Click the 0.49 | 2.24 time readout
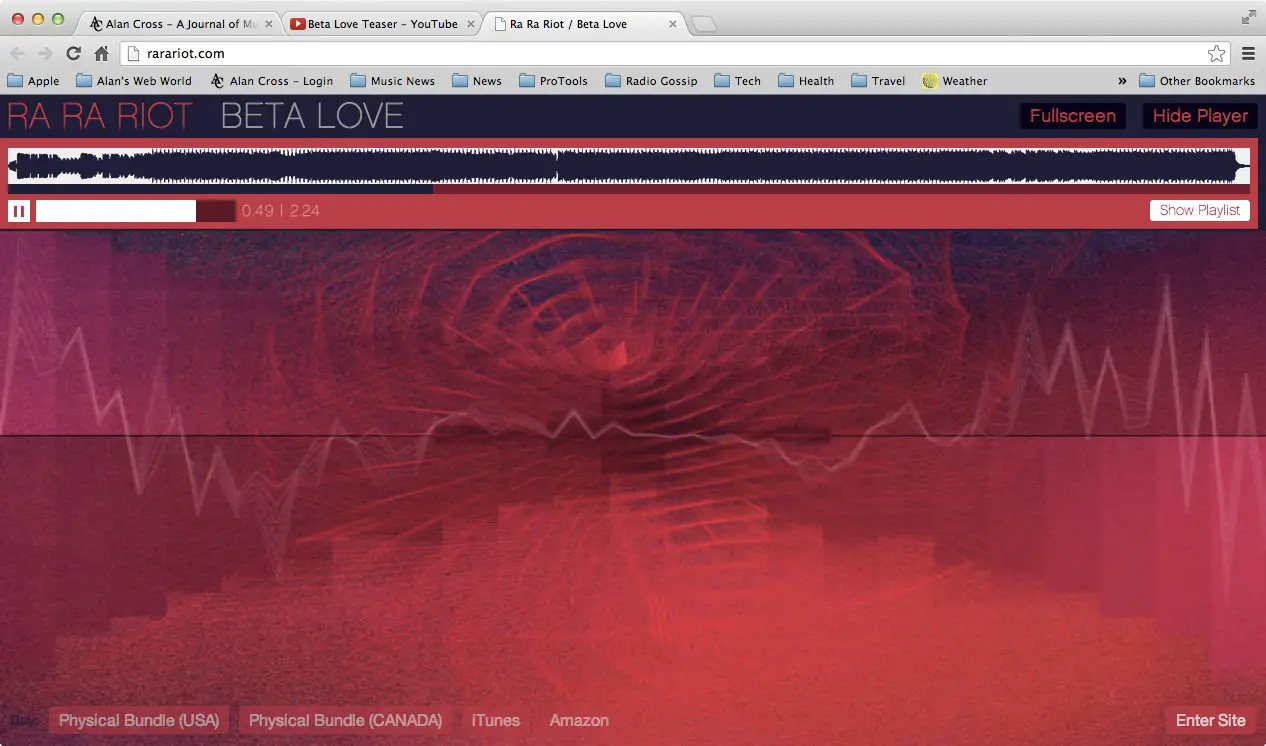 tap(281, 211)
